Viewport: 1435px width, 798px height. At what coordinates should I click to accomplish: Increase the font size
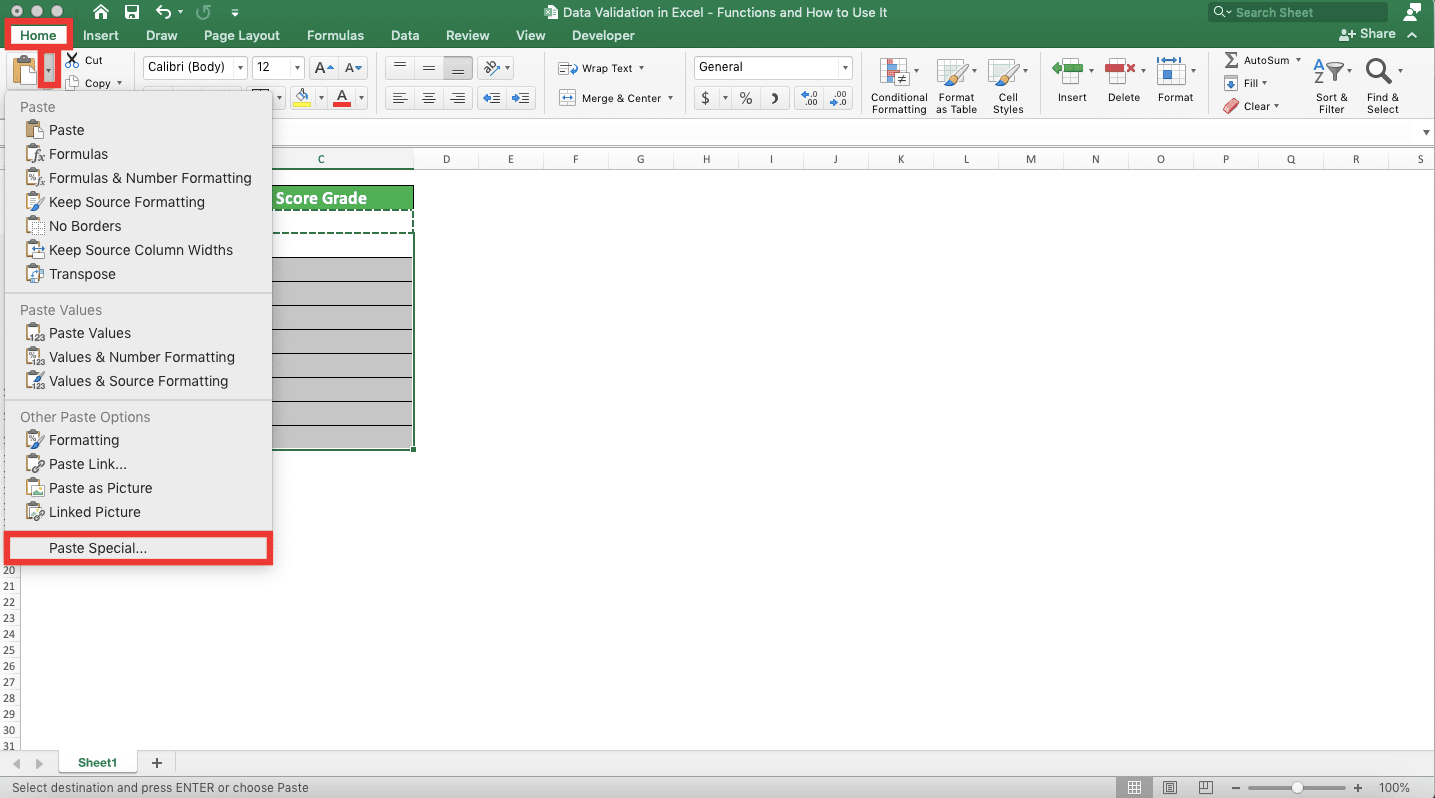tap(324, 68)
